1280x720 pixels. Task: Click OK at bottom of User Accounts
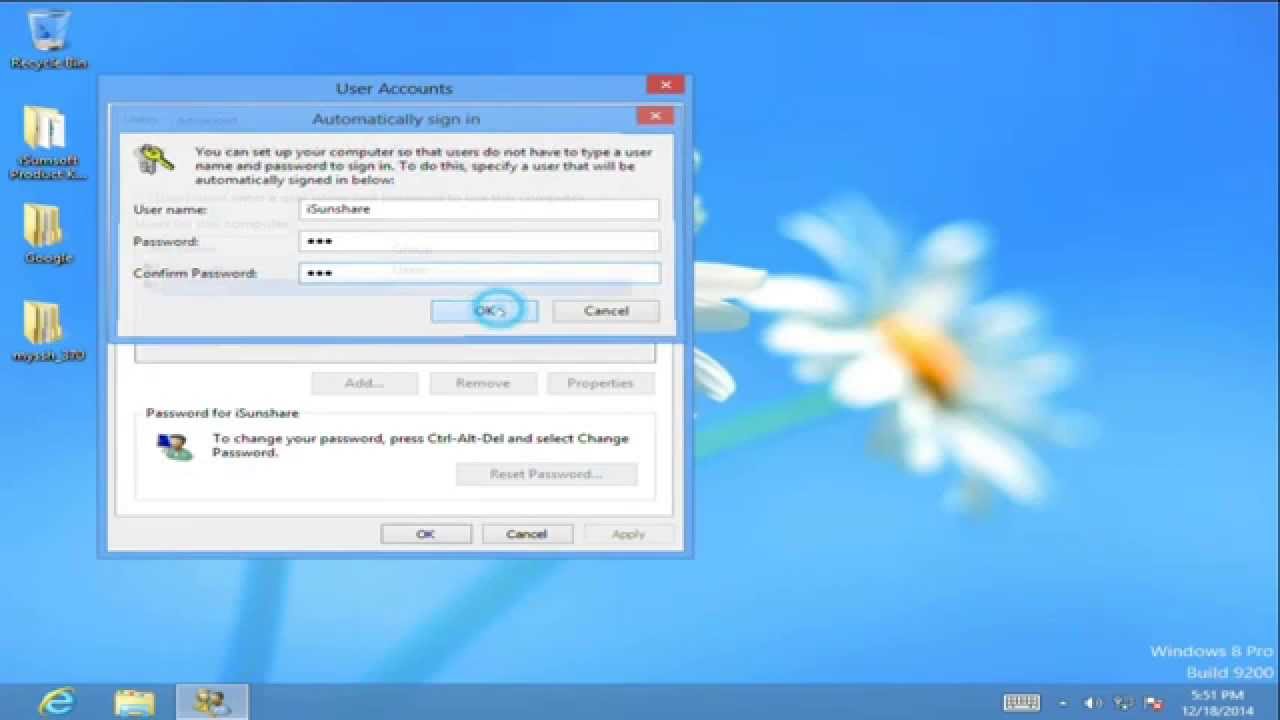pyautogui.click(x=426, y=534)
